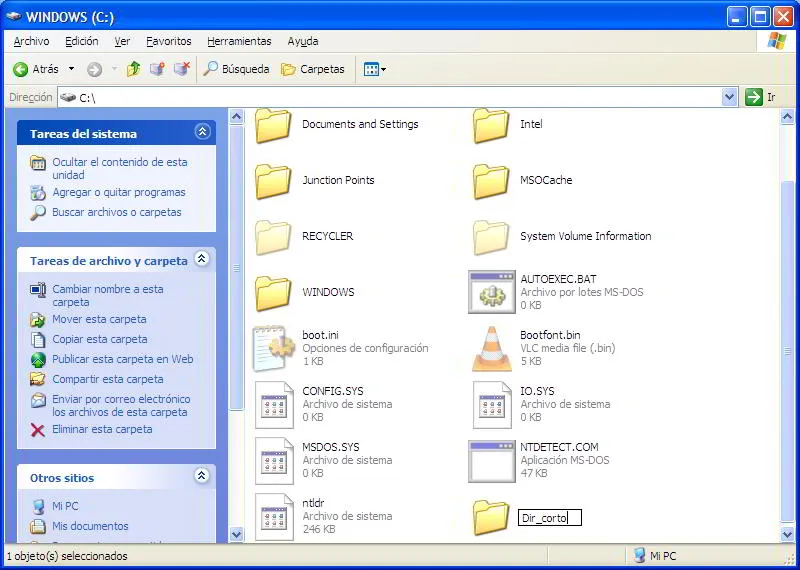Viewport: 800px width, 570px height.
Task: Collapse Tareas de archivo y carpeta panel
Action: [202, 259]
